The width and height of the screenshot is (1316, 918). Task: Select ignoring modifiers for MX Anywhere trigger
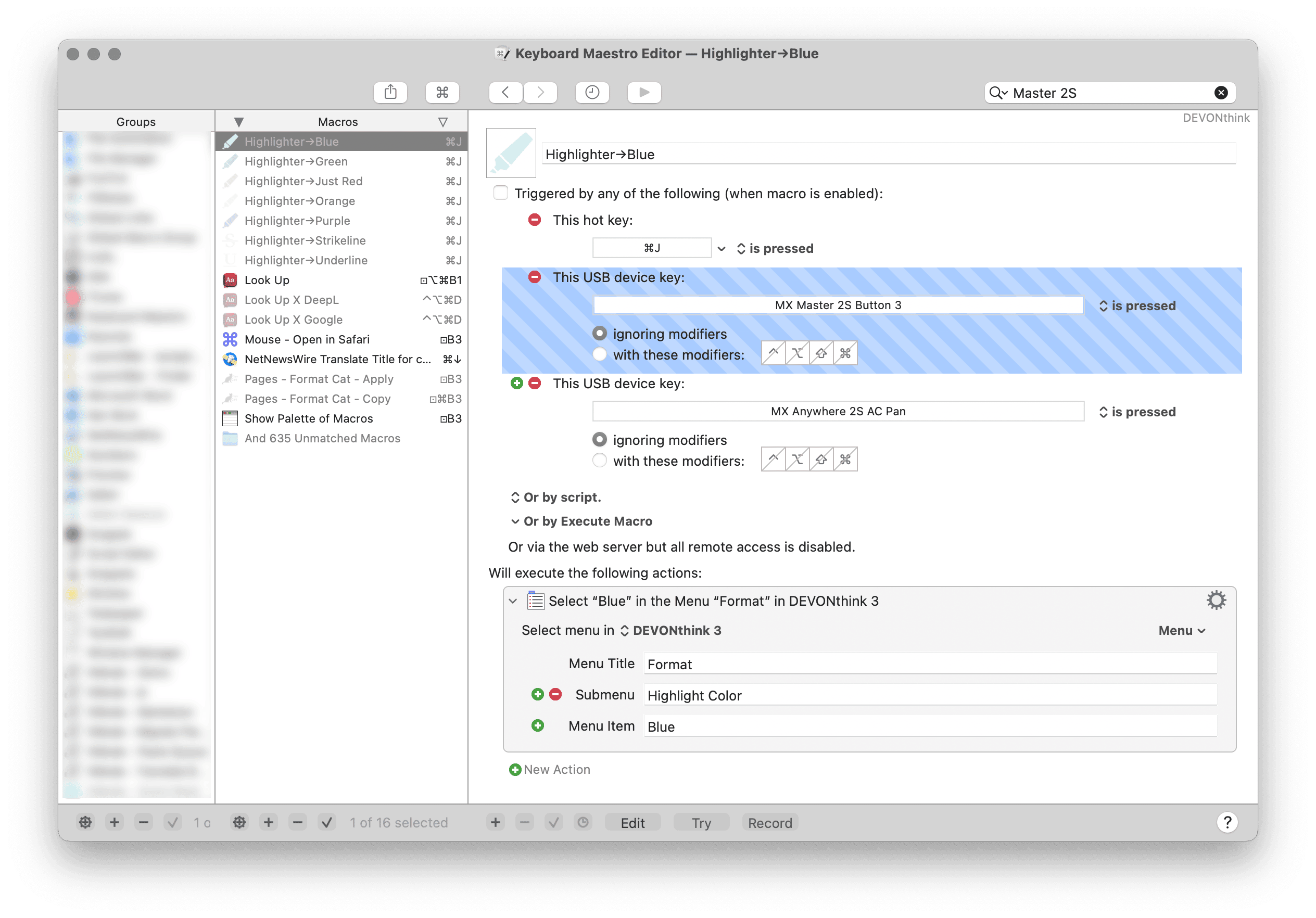coord(599,440)
